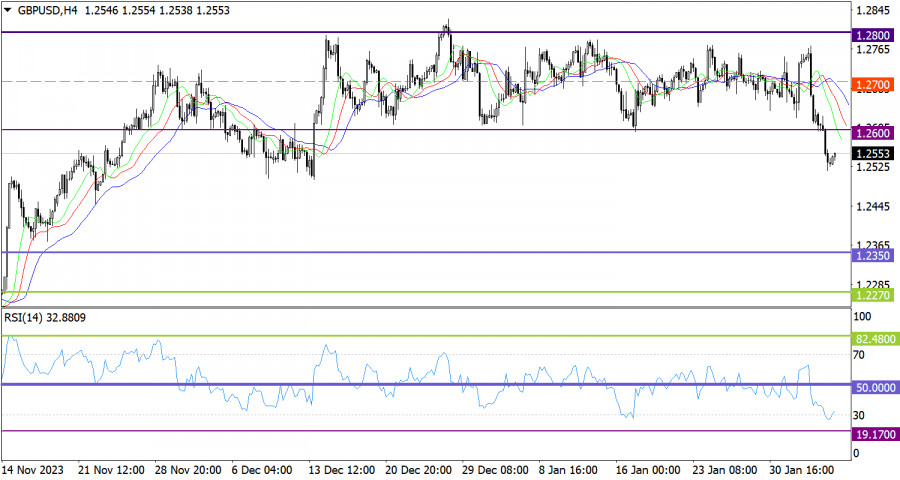Select the dashed orange 1.2700 line
Screen dimensions: 900x480
(x=426, y=82)
